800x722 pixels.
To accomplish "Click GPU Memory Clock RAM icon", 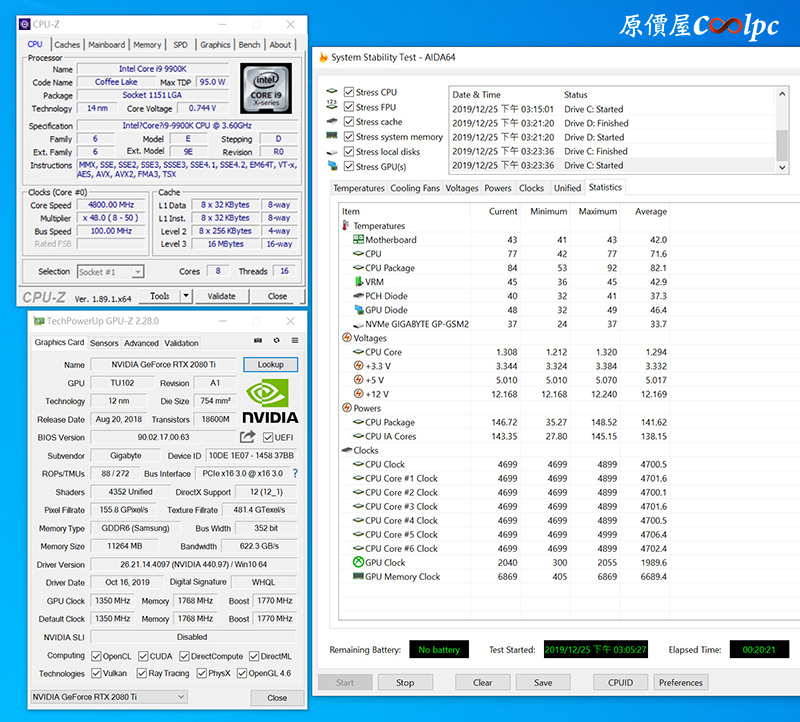I will [359, 576].
